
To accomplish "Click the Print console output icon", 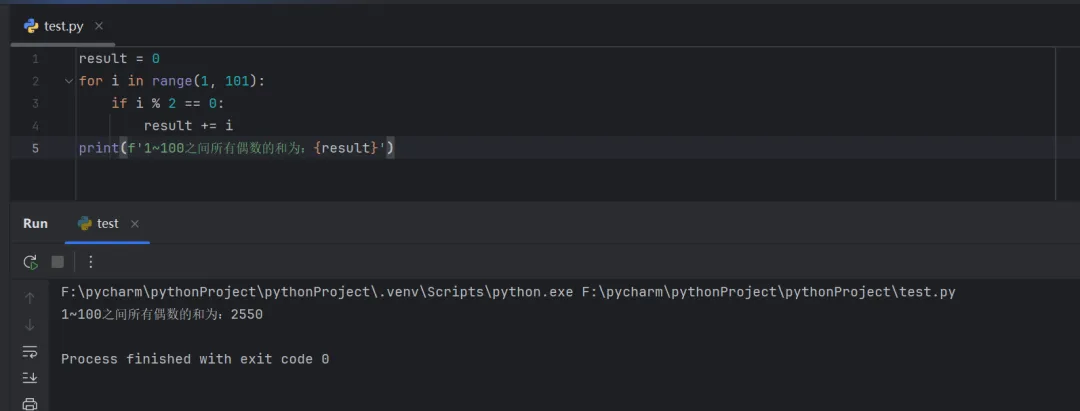I will 30,403.
